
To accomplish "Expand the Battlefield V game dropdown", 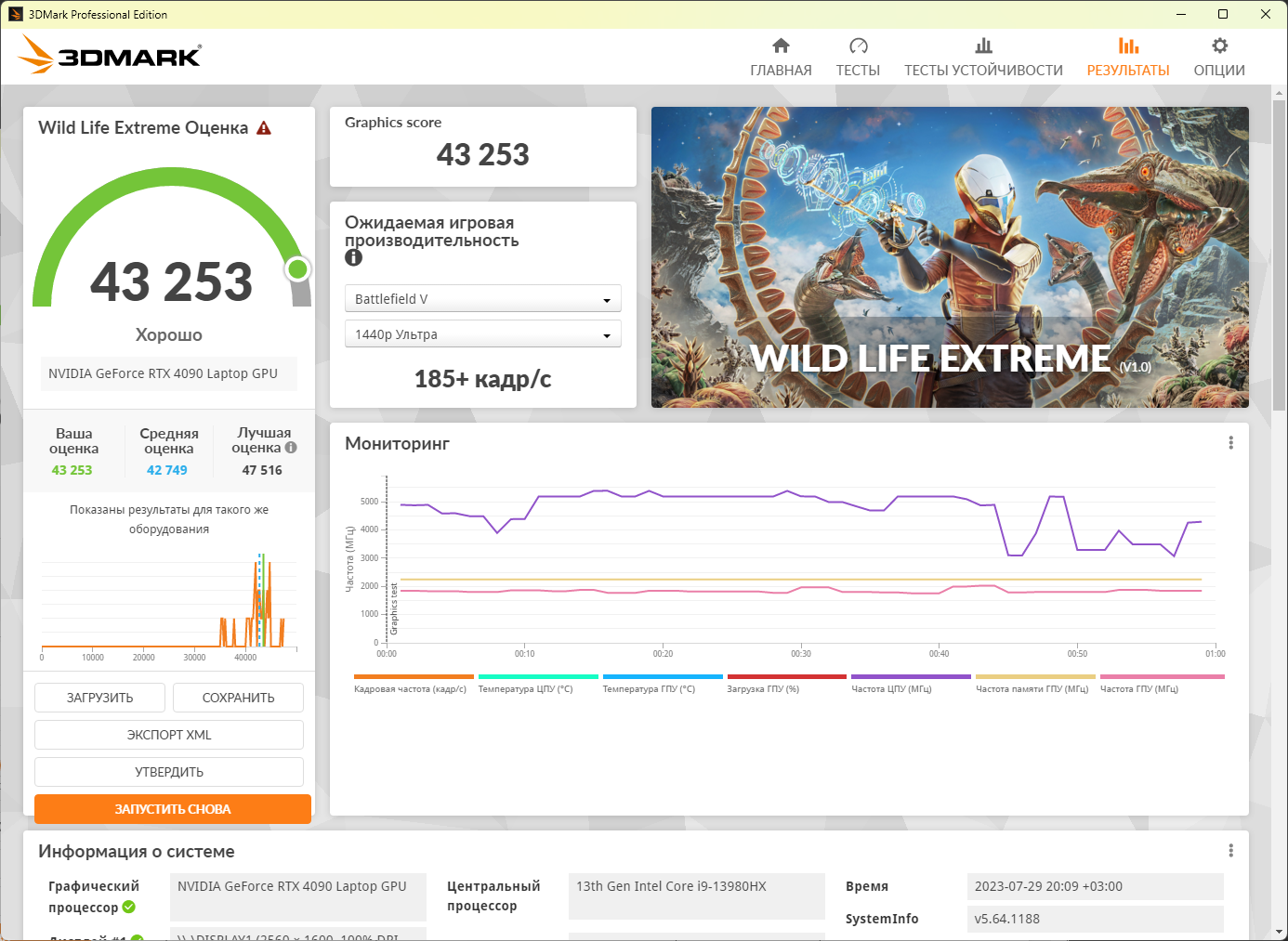I will [x=482, y=299].
